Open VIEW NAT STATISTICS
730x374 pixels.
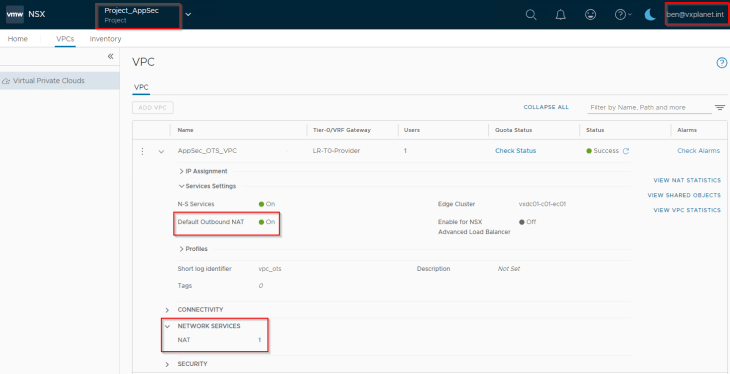tap(687, 180)
